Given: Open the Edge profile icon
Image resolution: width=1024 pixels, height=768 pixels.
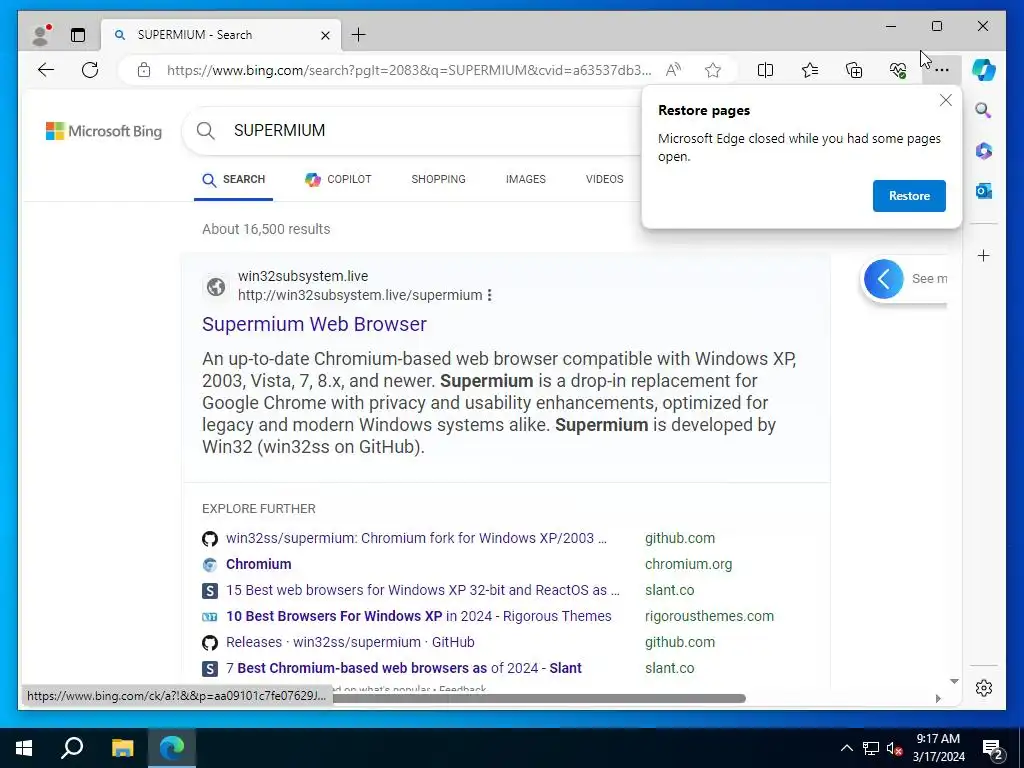Looking at the screenshot, I should click(40, 35).
